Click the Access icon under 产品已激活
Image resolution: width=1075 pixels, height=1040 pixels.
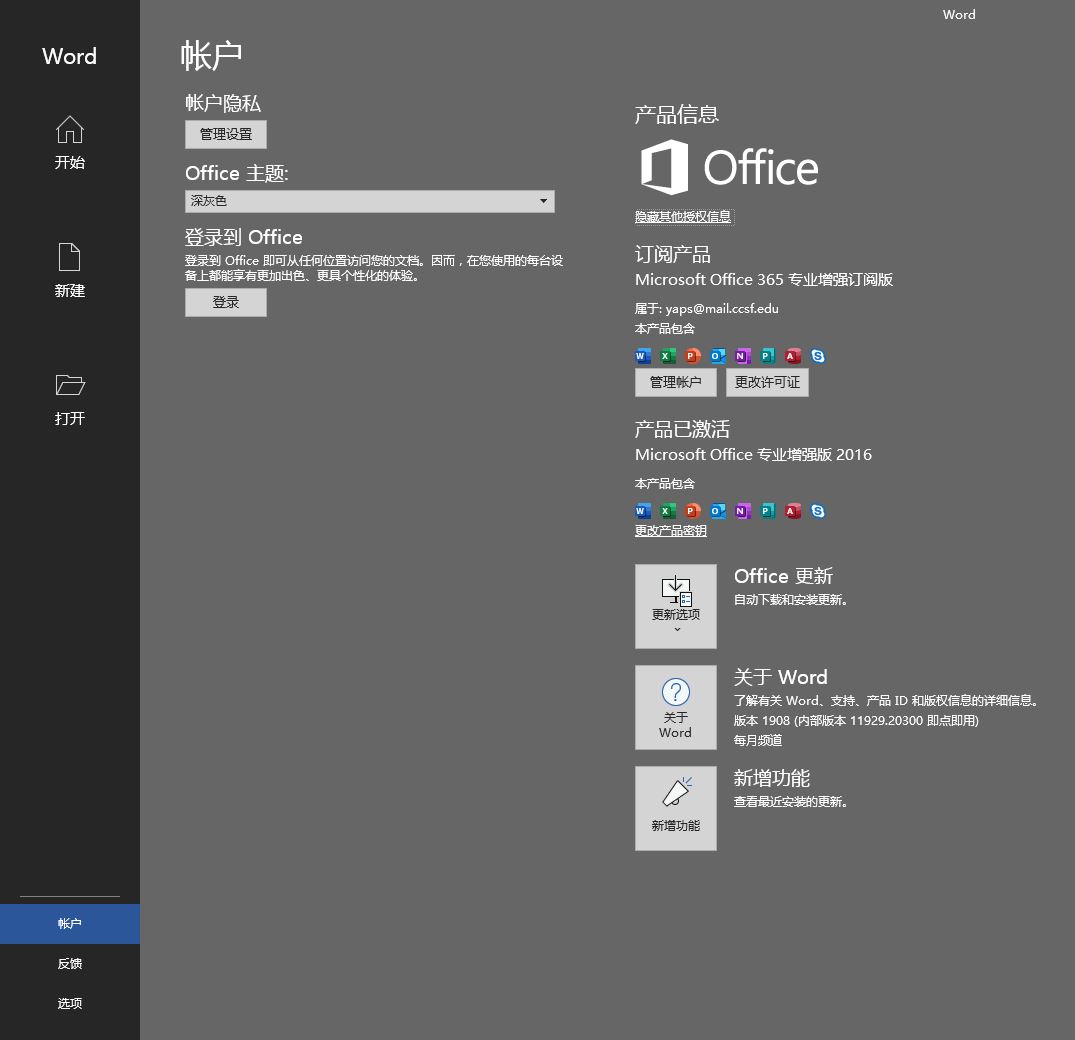point(793,511)
